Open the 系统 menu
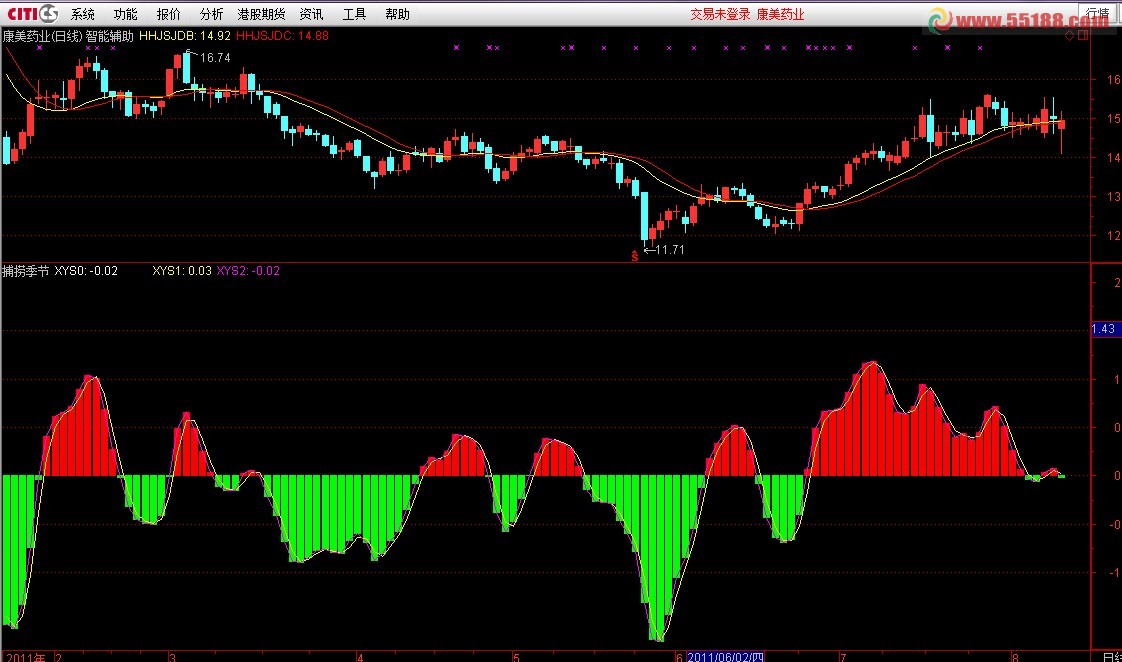The image size is (1122, 662). click(x=83, y=14)
